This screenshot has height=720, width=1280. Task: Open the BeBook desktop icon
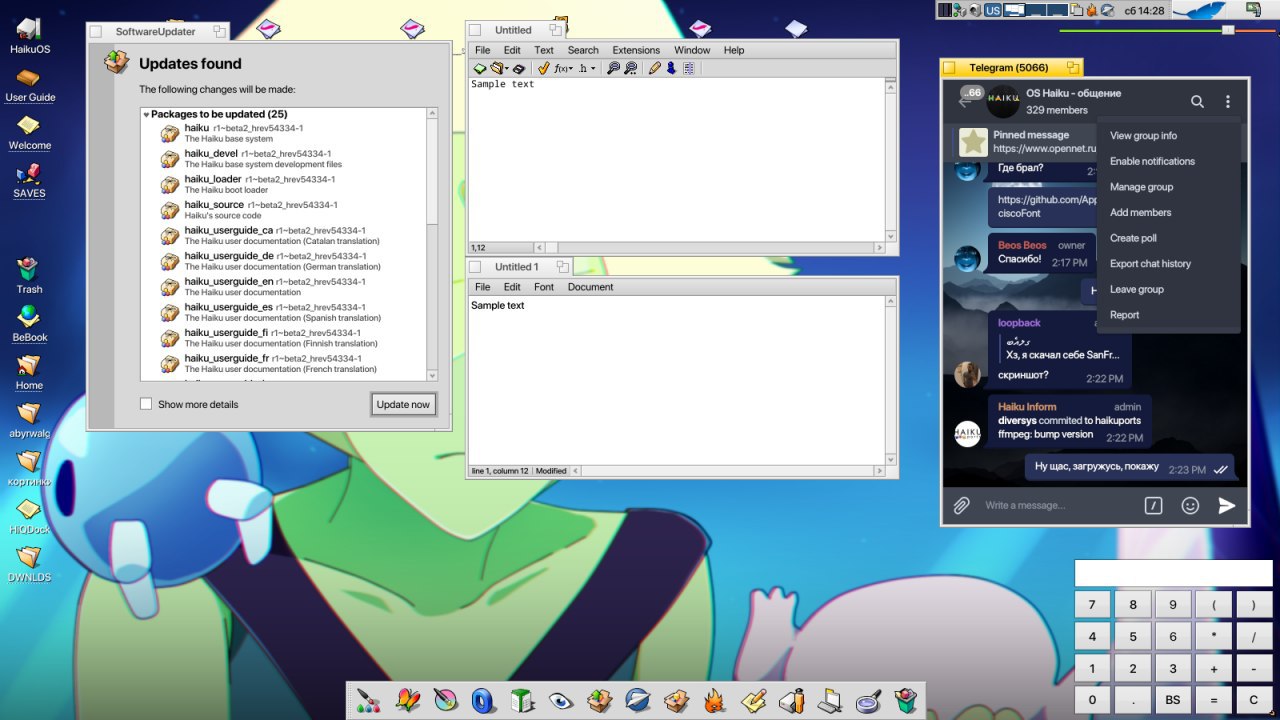pyautogui.click(x=30, y=323)
